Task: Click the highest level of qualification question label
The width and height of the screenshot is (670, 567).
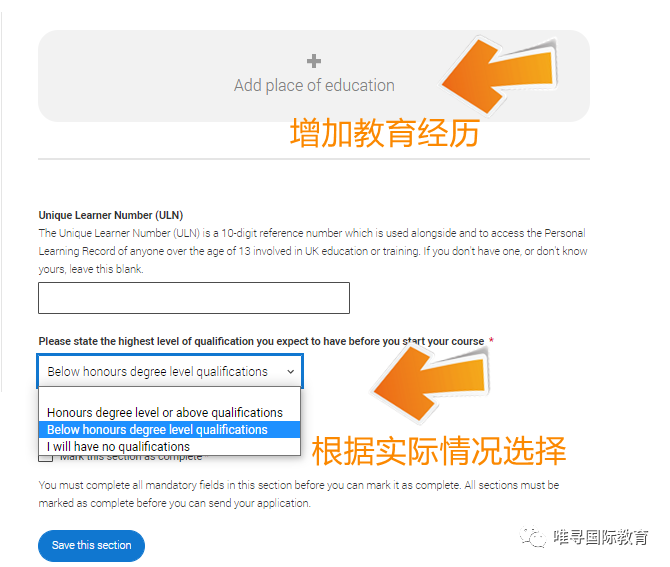Action: (261, 341)
